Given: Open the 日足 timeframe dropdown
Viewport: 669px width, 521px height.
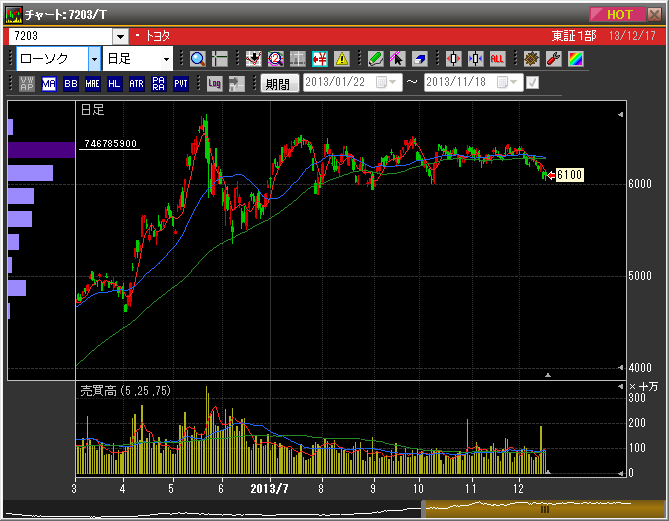Looking at the screenshot, I should [166, 59].
